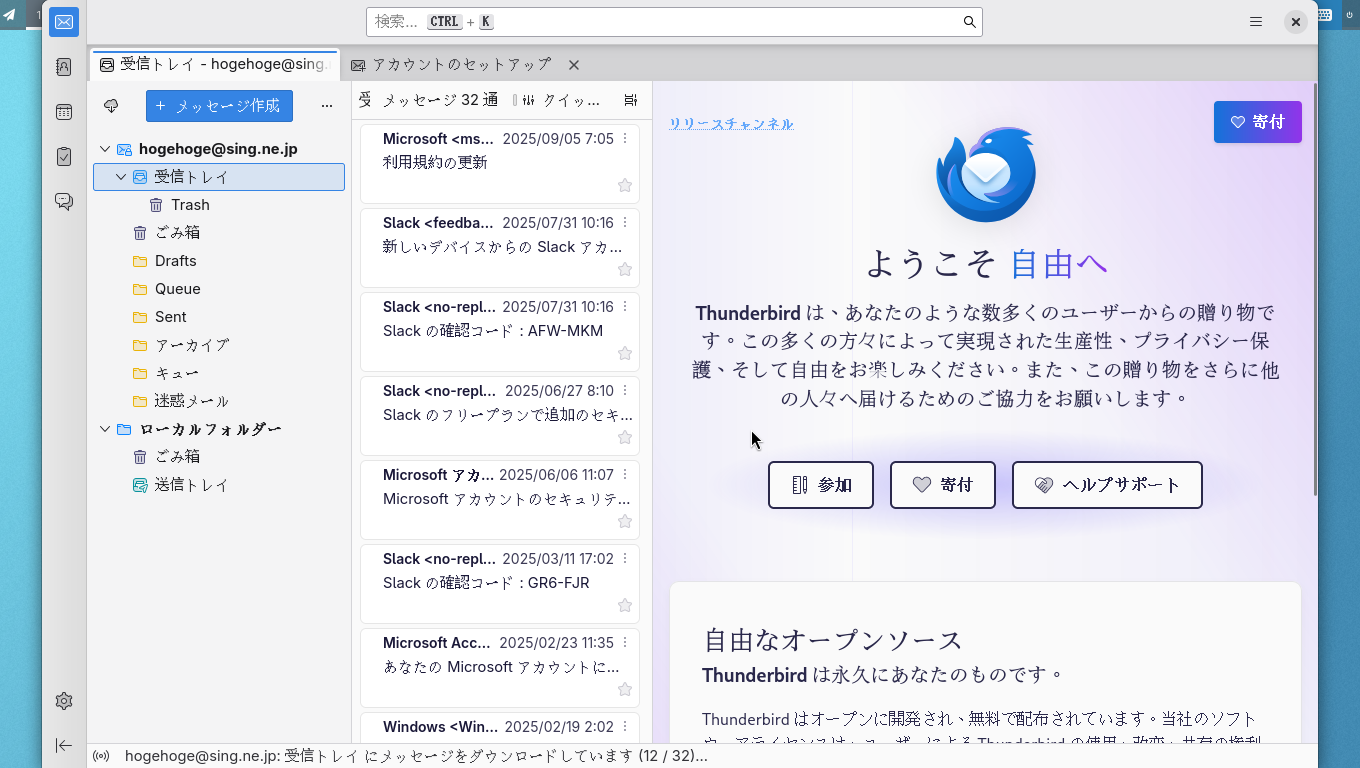1360x768 pixels.
Task: Select the アーカイブ folder
Action: point(219,345)
